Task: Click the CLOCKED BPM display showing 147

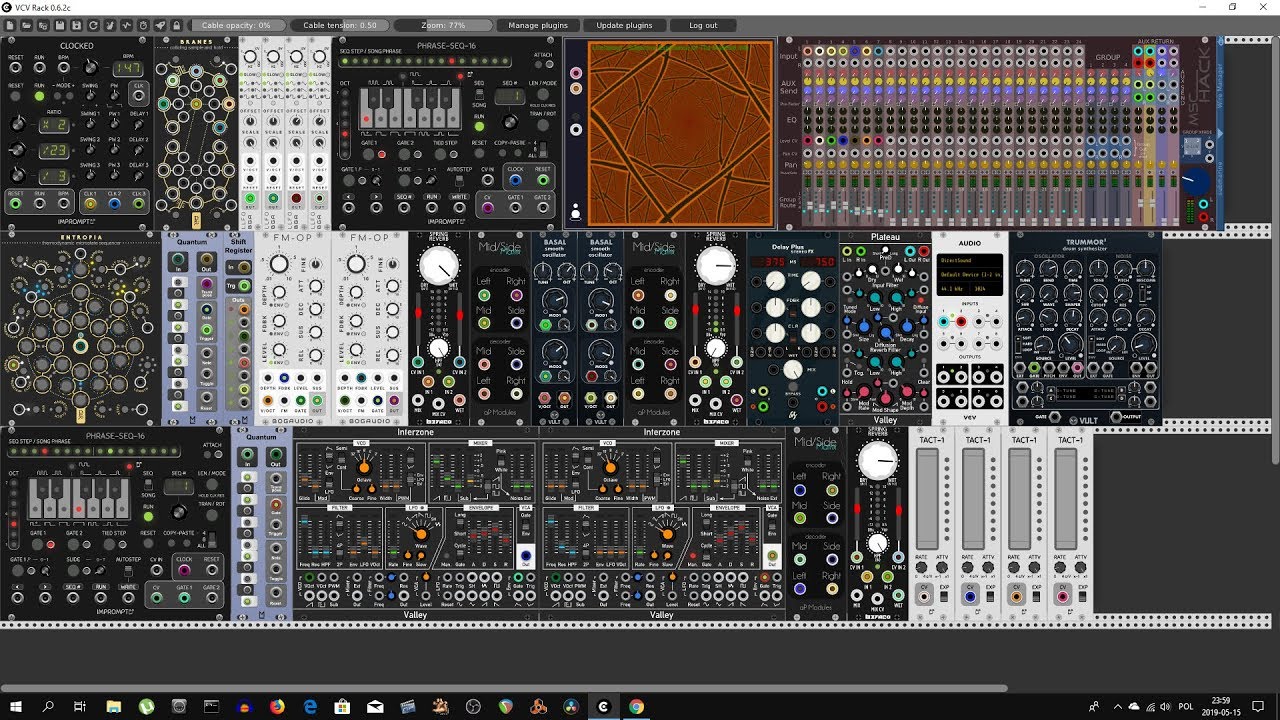Action: pyautogui.click(x=127, y=68)
